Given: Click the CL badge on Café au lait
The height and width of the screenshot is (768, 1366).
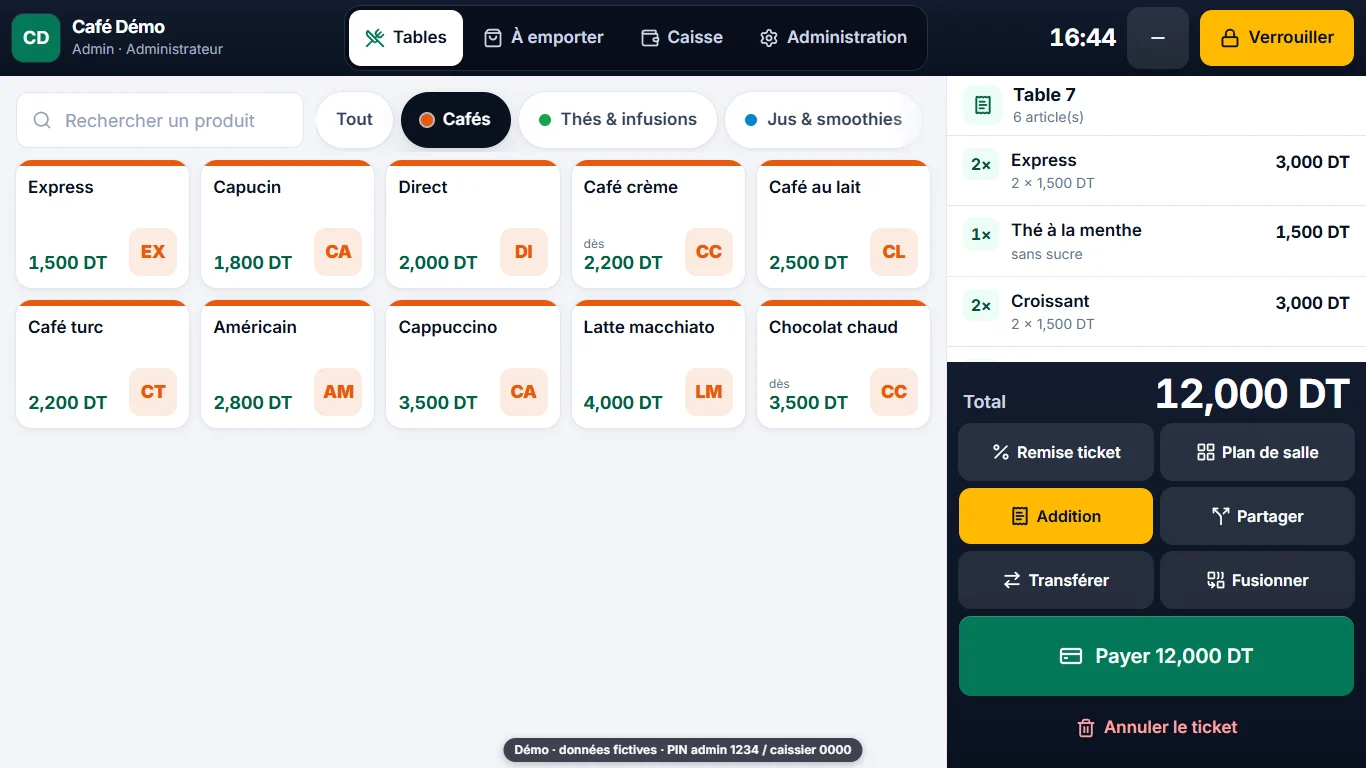Looking at the screenshot, I should pos(894,252).
